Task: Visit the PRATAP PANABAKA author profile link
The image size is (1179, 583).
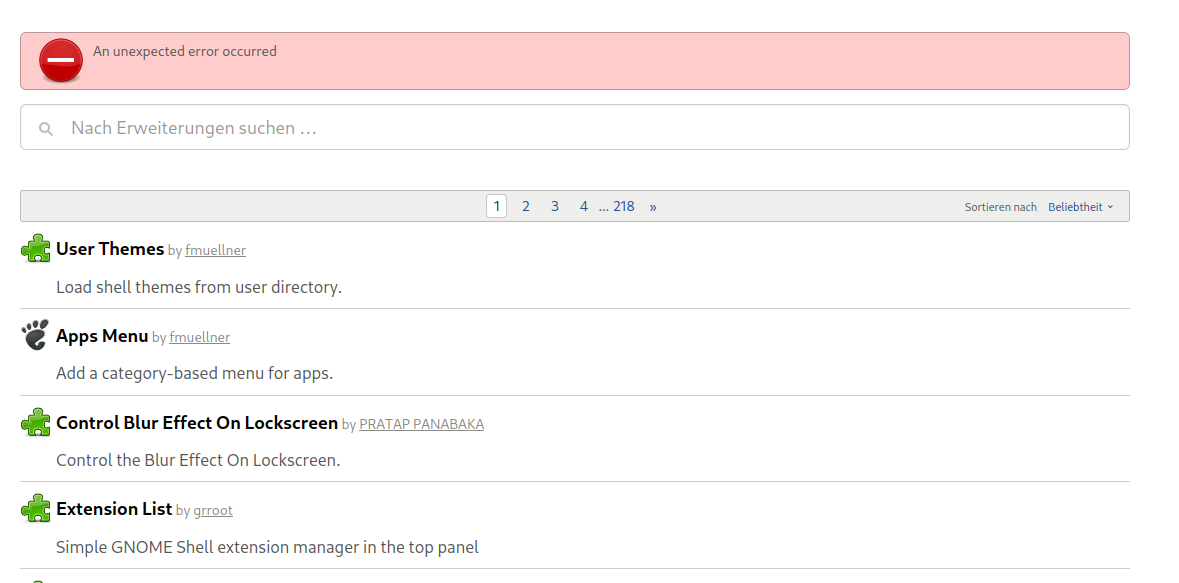Action: pyautogui.click(x=421, y=425)
